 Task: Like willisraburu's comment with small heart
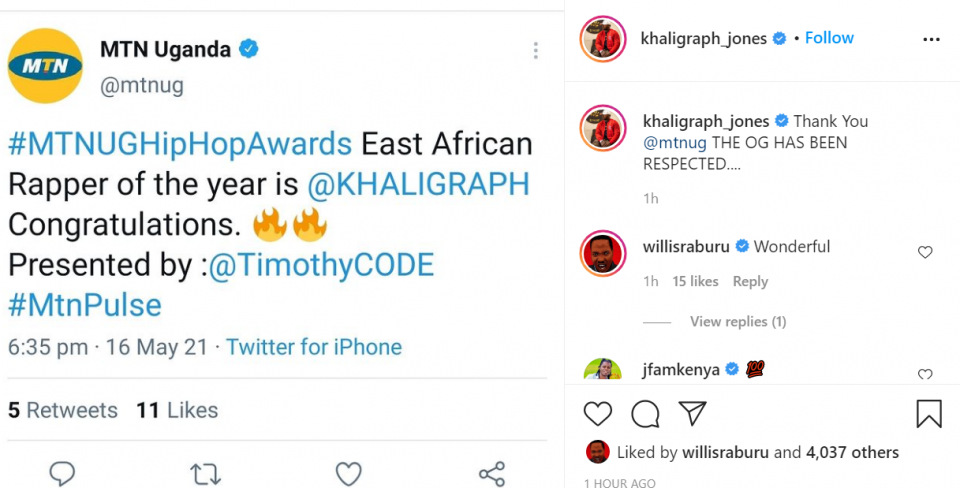pyautogui.click(x=925, y=253)
